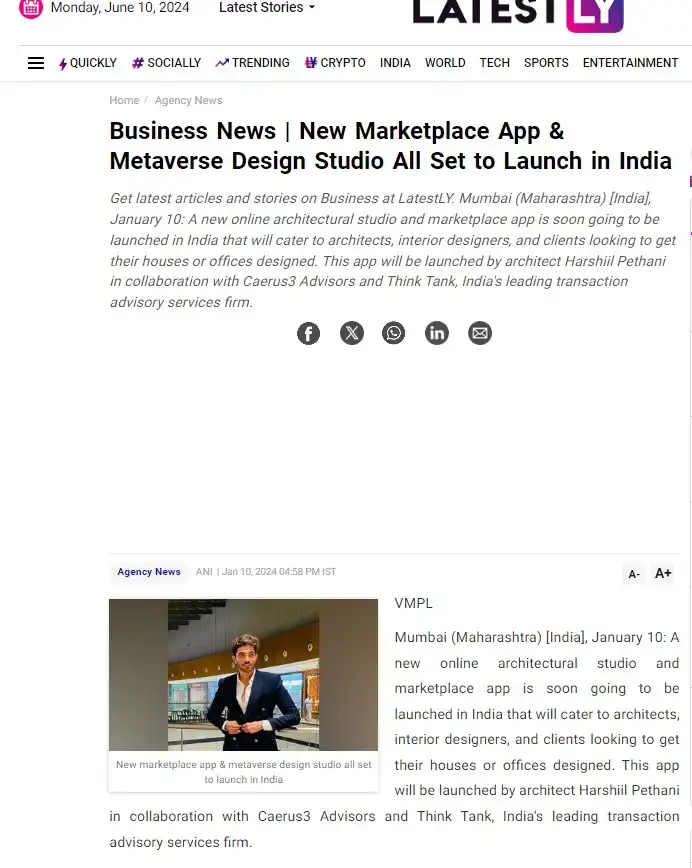Expand the Latest Stories dropdown

tap(267, 8)
